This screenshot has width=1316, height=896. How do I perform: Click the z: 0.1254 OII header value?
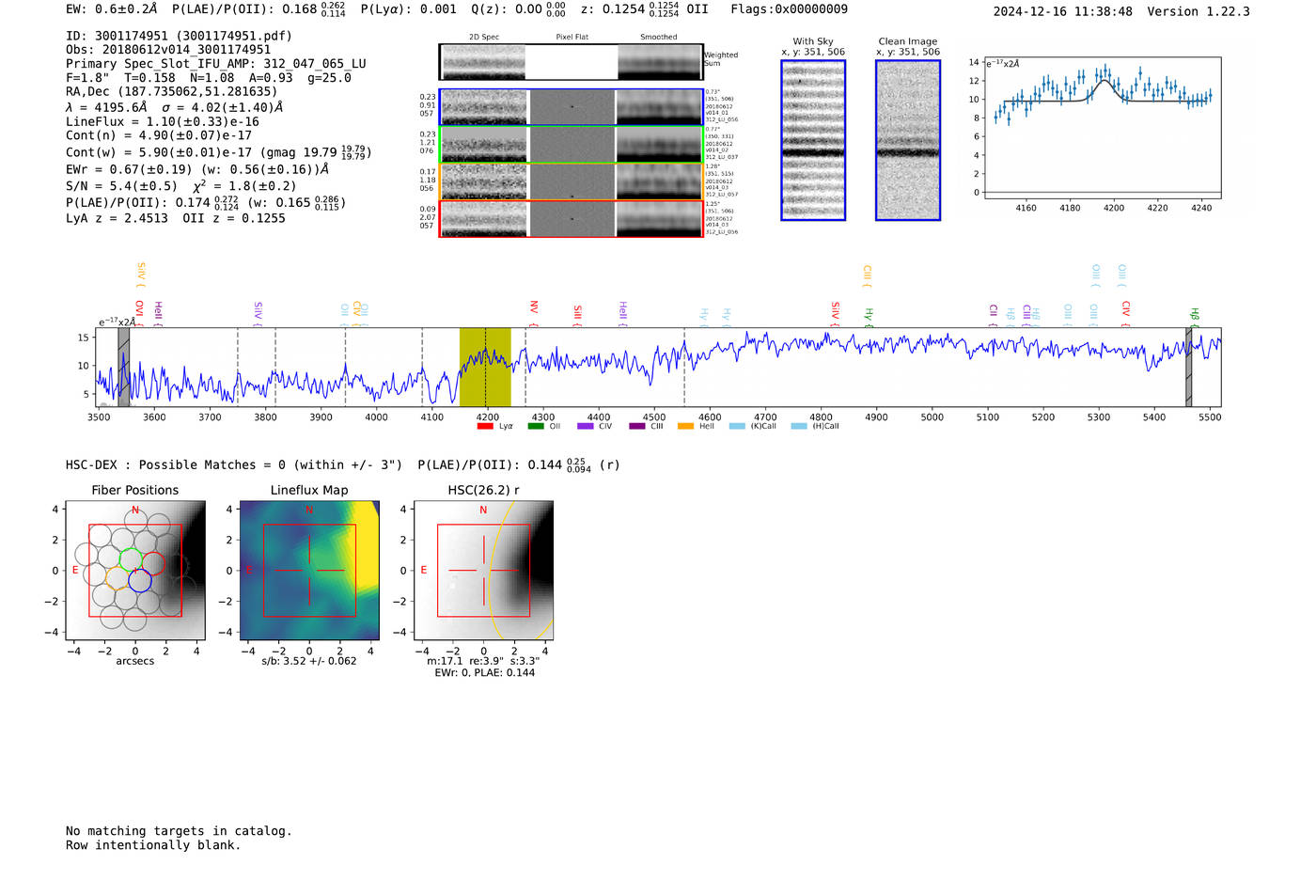645,9
